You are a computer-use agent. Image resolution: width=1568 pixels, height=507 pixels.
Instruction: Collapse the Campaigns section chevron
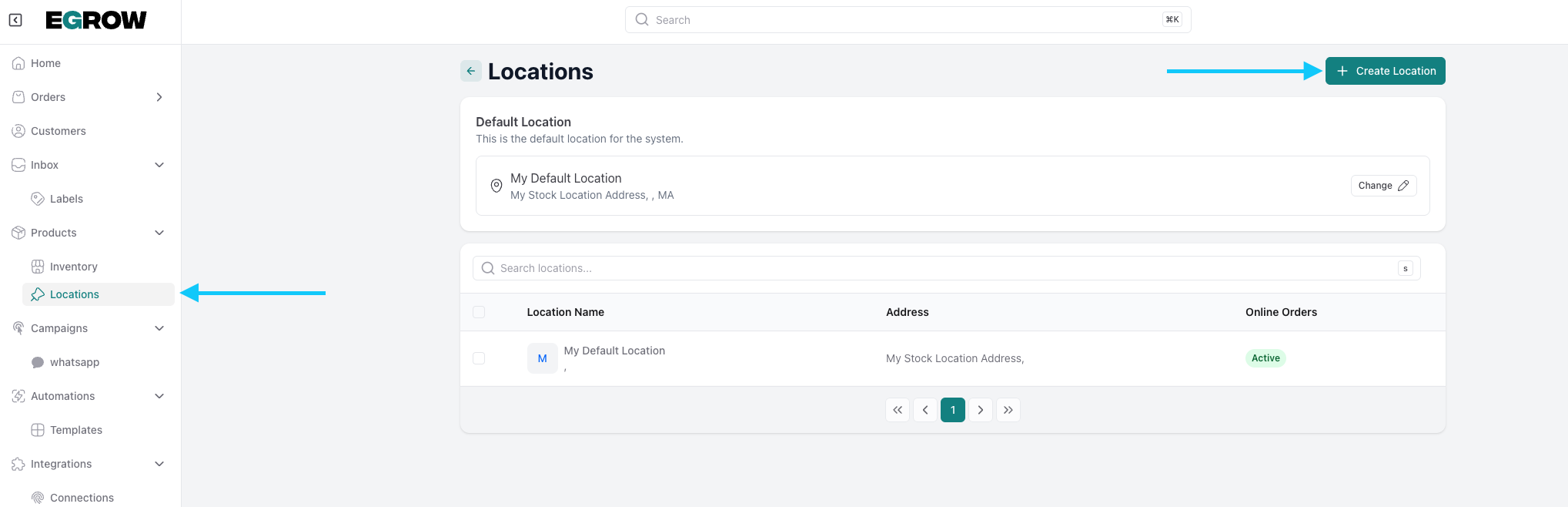pyautogui.click(x=159, y=328)
